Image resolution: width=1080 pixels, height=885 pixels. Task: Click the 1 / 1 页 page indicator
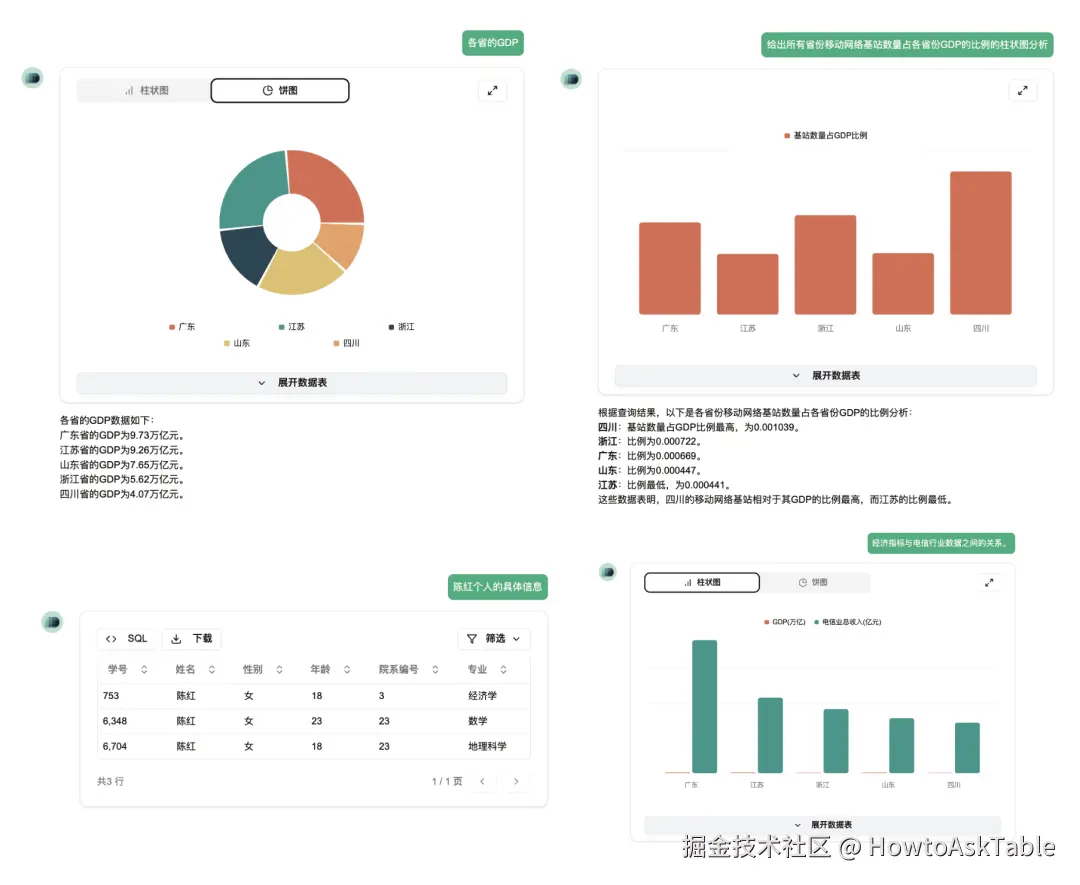(447, 782)
